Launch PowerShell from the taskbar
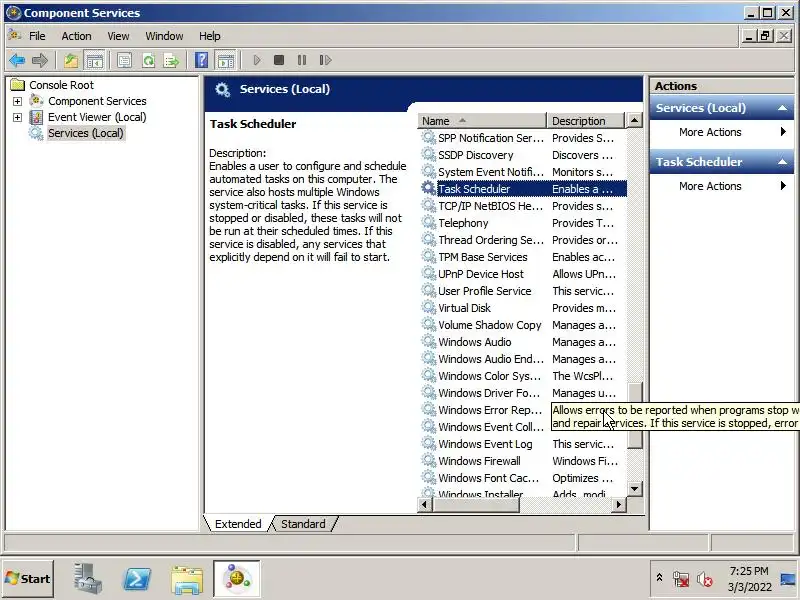 coord(137,579)
